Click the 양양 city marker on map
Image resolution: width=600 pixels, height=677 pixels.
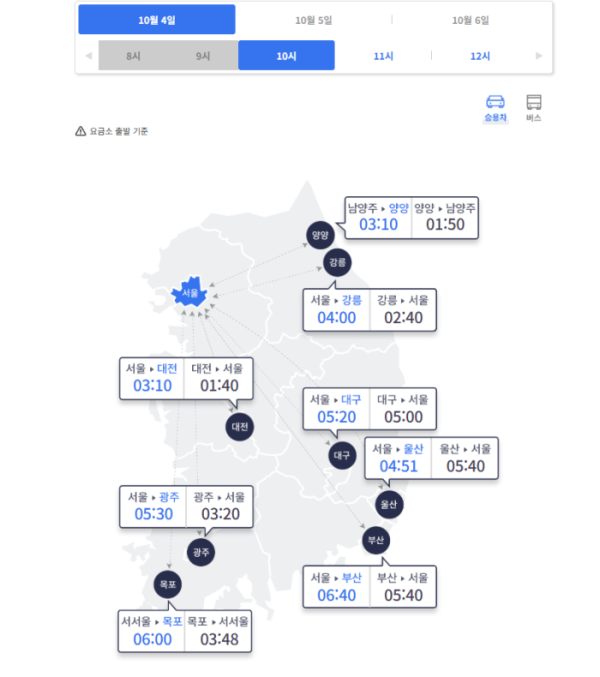[320, 236]
